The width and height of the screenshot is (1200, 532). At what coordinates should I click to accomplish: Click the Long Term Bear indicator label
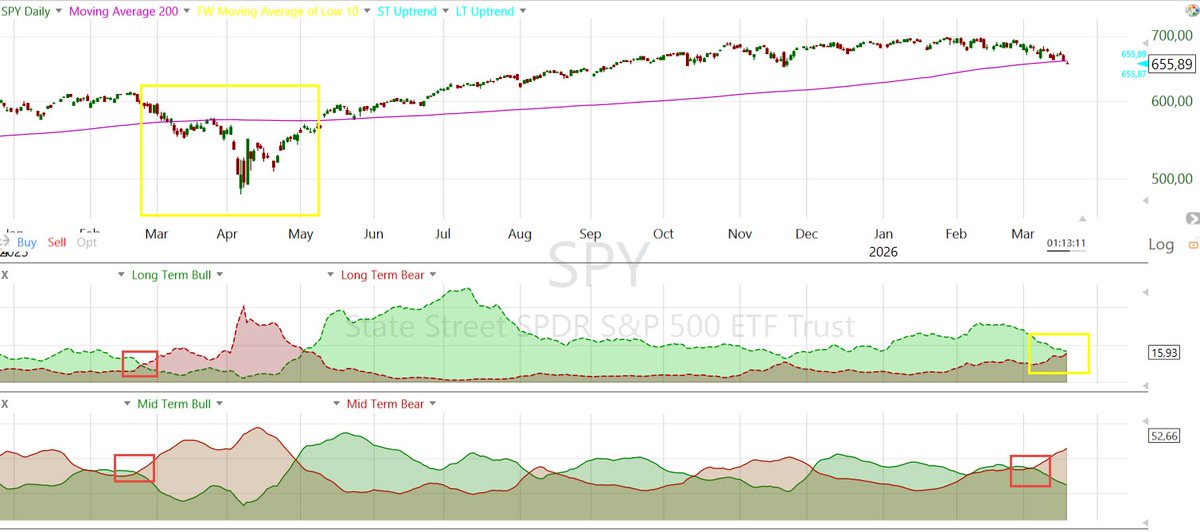point(383,274)
